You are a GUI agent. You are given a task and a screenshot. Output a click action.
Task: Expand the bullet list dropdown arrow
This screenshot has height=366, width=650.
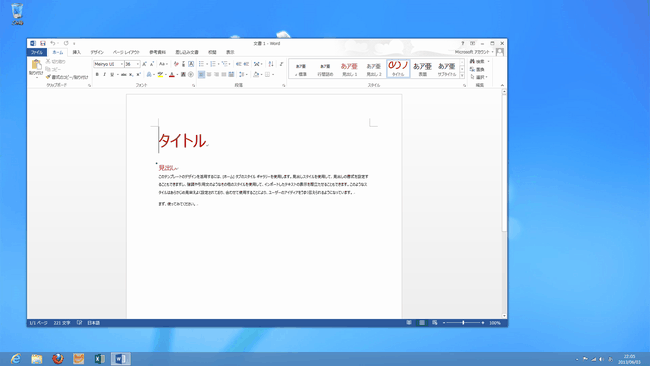click(x=207, y=64)
